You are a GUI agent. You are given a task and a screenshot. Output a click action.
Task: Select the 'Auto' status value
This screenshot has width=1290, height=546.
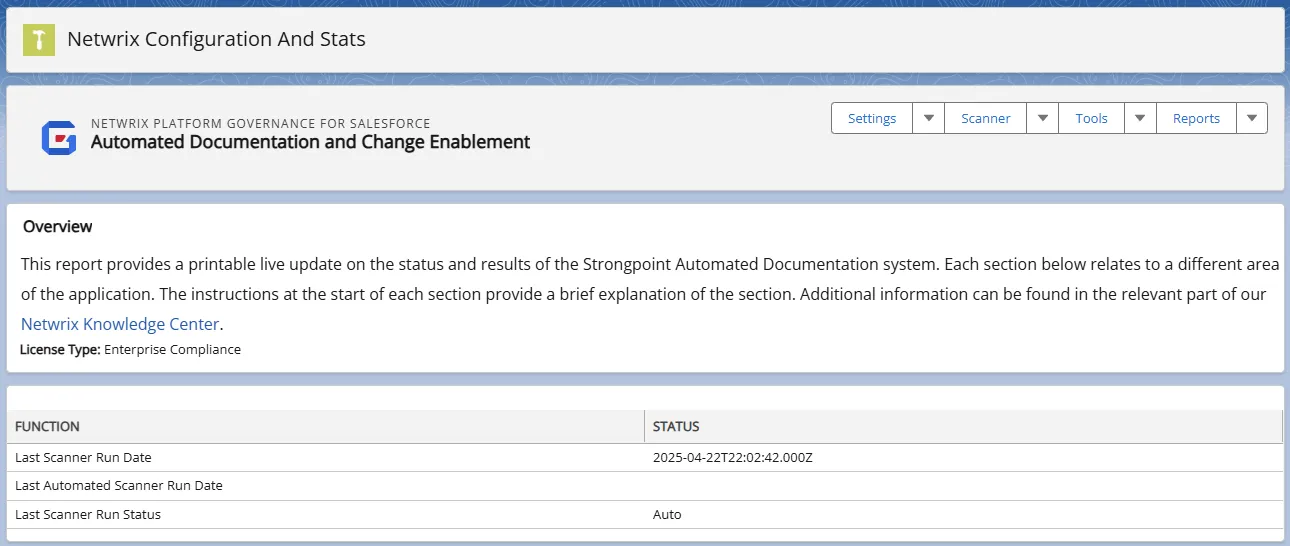pos(667,514)
